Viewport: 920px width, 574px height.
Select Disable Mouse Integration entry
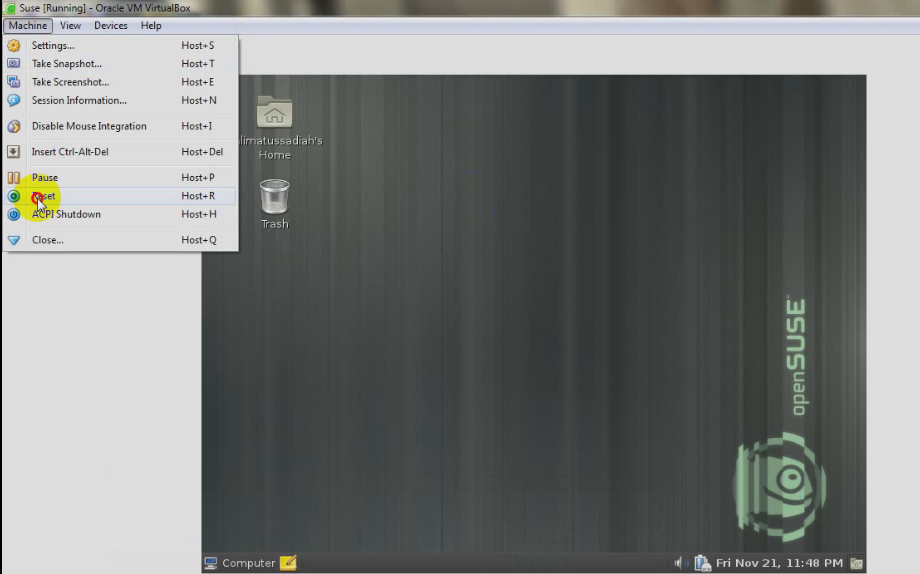120,126
